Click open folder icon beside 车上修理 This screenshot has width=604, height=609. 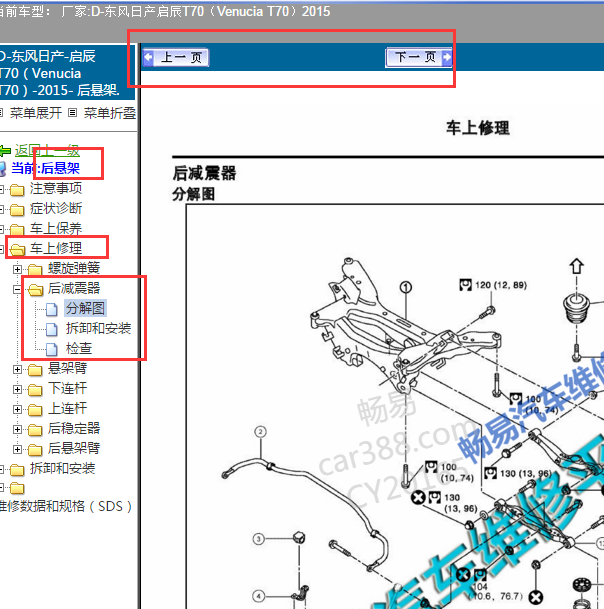click(x=17, y=250)
